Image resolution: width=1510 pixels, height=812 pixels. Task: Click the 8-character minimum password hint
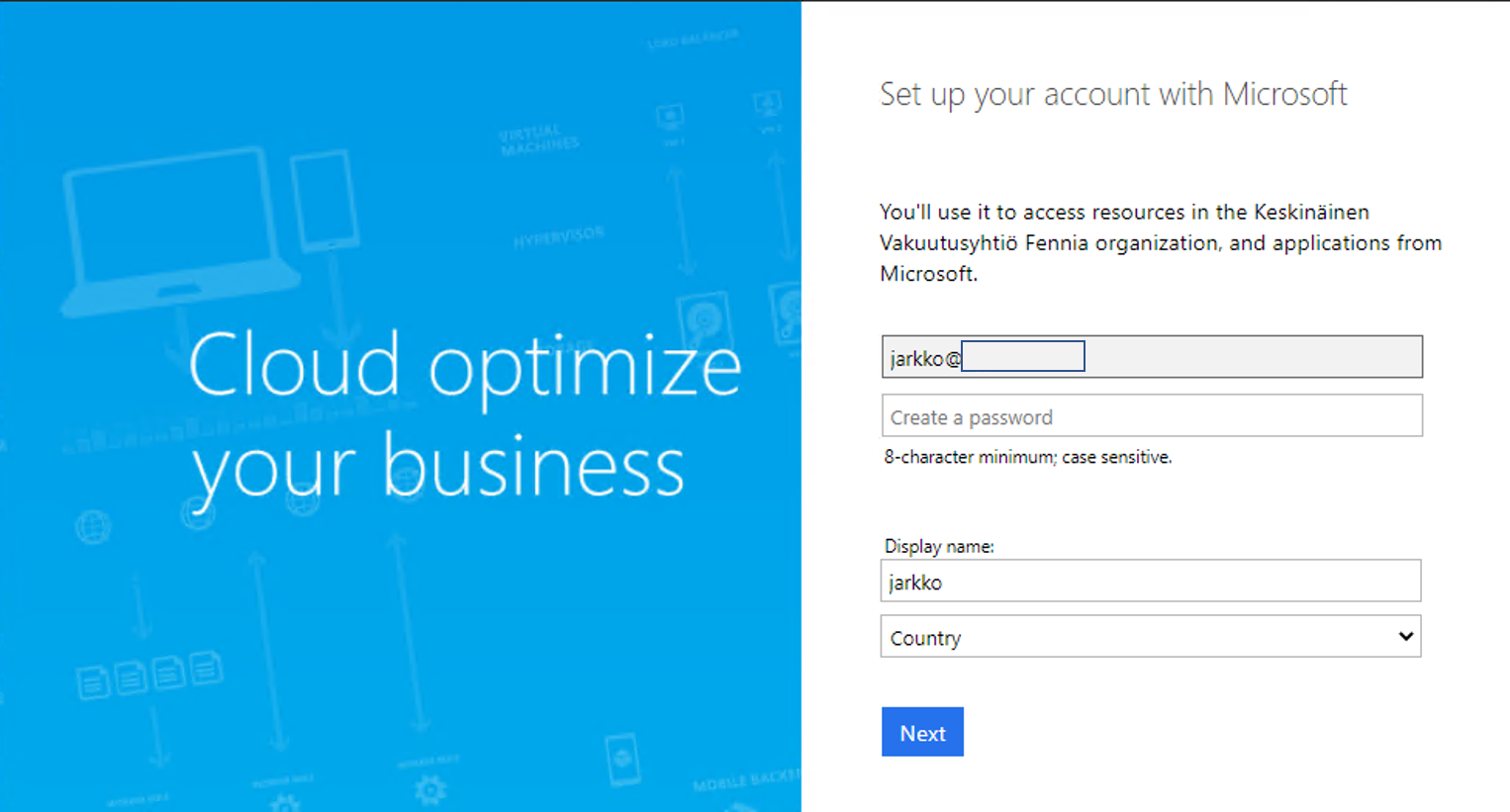tap(1027, 457)
